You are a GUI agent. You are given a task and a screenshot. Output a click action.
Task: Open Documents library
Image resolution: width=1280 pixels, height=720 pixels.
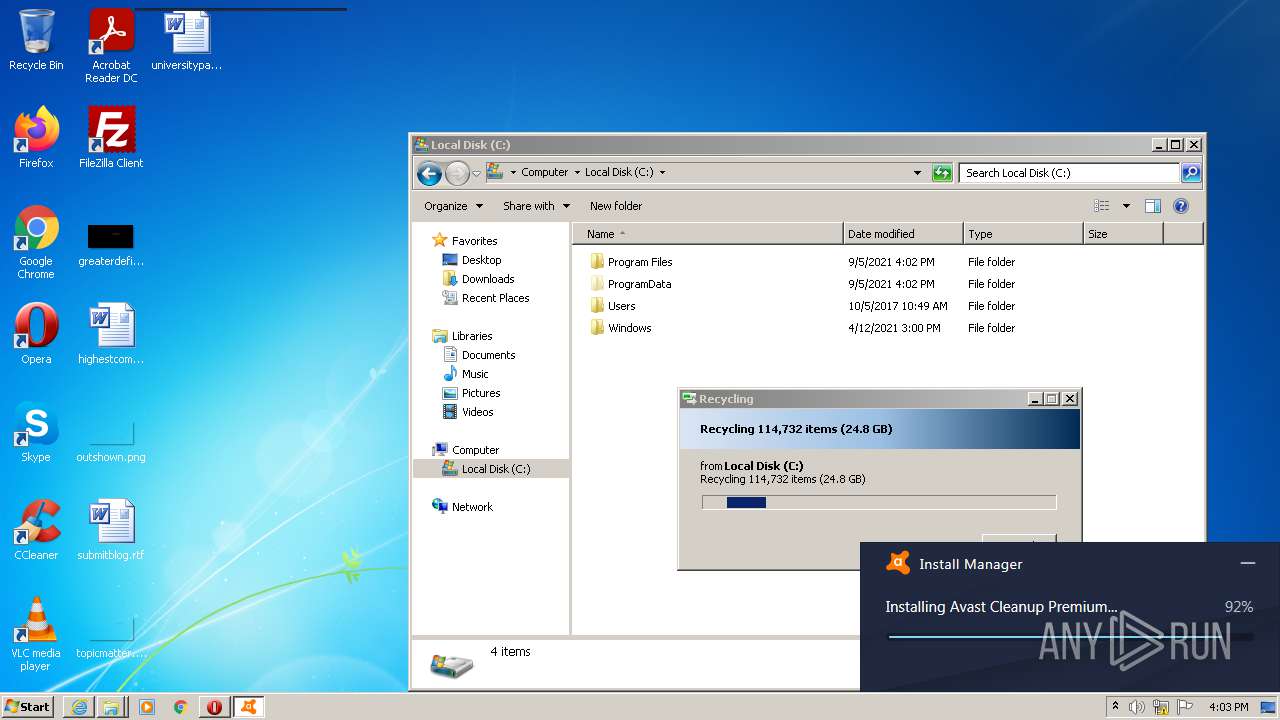(x=479, y=355)
